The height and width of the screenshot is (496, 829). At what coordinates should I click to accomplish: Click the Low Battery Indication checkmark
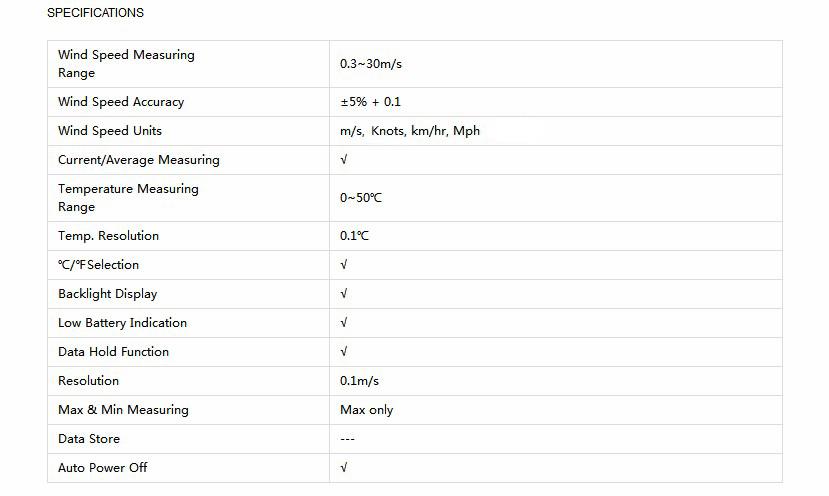click(344, 322)
